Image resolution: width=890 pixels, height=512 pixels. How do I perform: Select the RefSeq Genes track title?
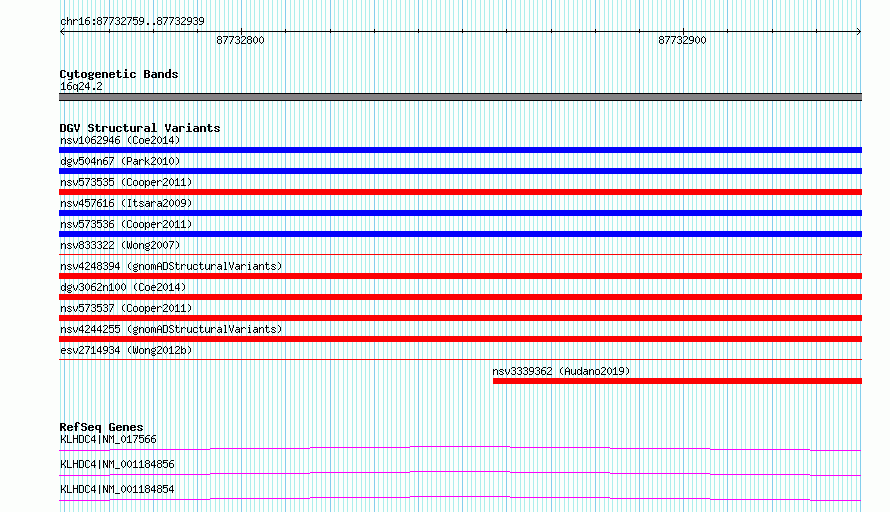[x=101, y=427]
